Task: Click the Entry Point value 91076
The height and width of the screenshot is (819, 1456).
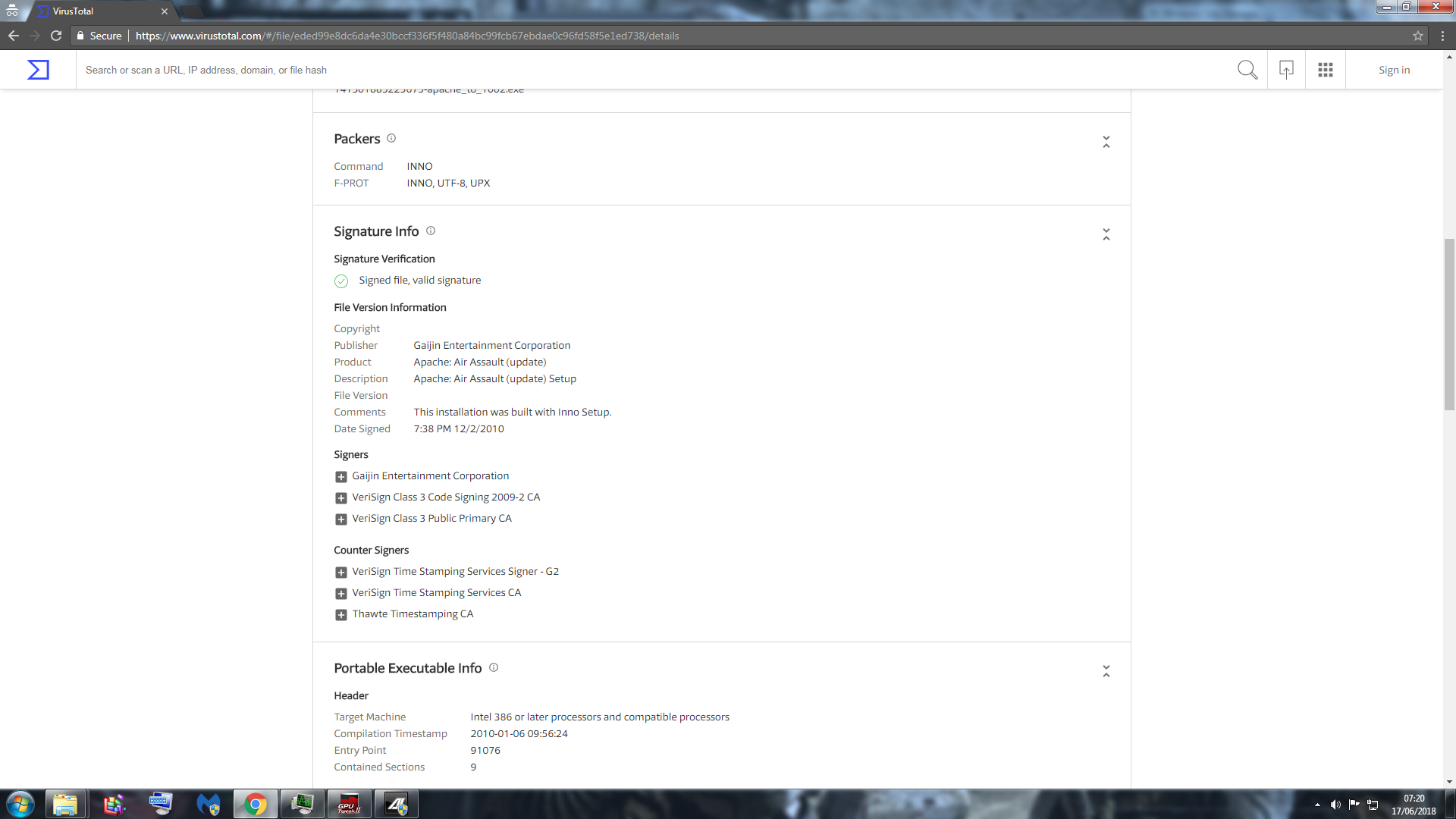Action: 485,750
